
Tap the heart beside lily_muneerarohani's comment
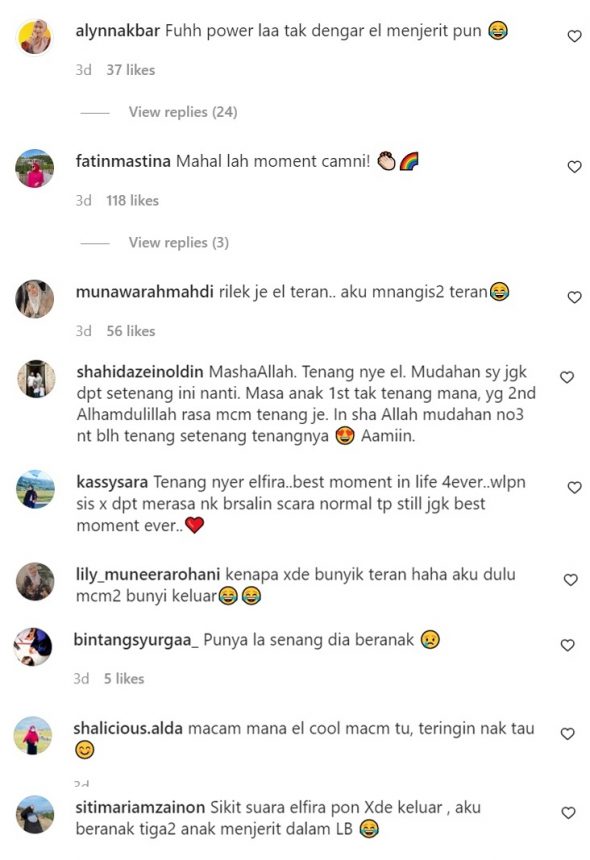point(571,580)
